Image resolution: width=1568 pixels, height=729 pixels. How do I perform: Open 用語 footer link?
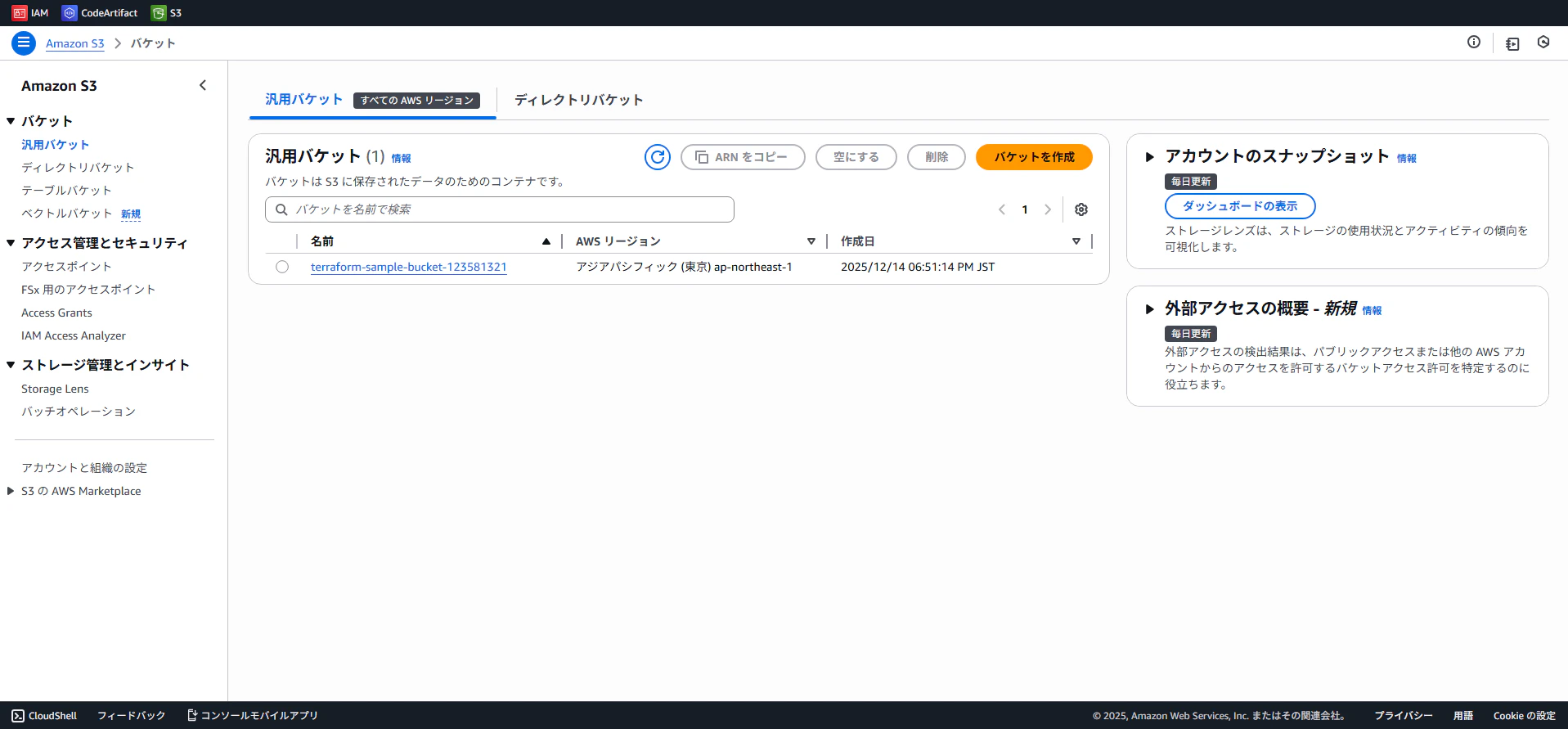[1463, 716]
